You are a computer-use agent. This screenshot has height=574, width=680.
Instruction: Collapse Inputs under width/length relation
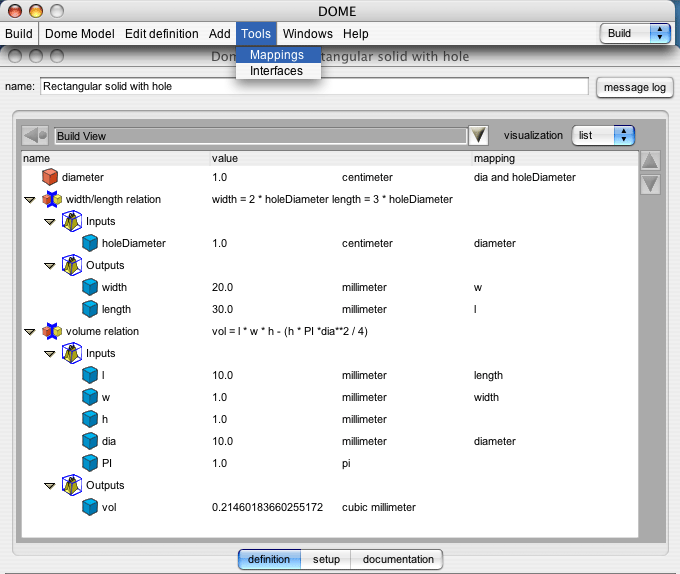point(50,222)
